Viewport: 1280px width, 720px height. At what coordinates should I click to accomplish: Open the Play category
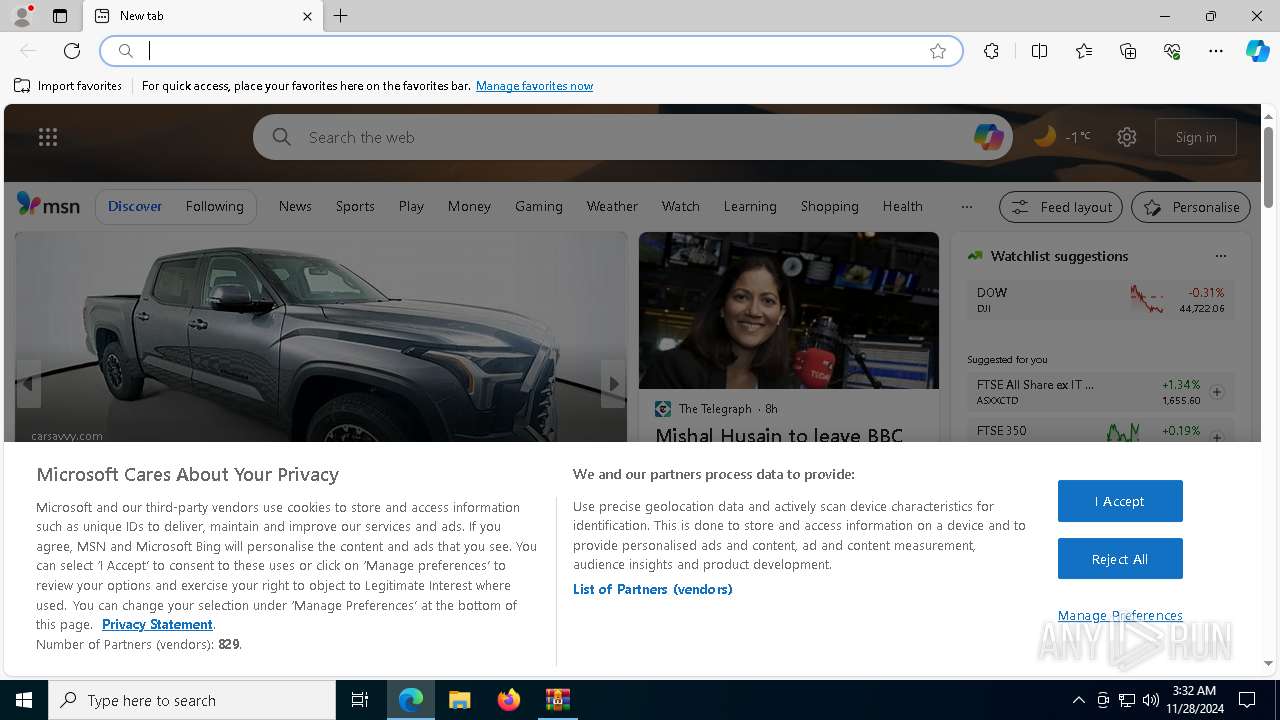[x=411, y=206]
